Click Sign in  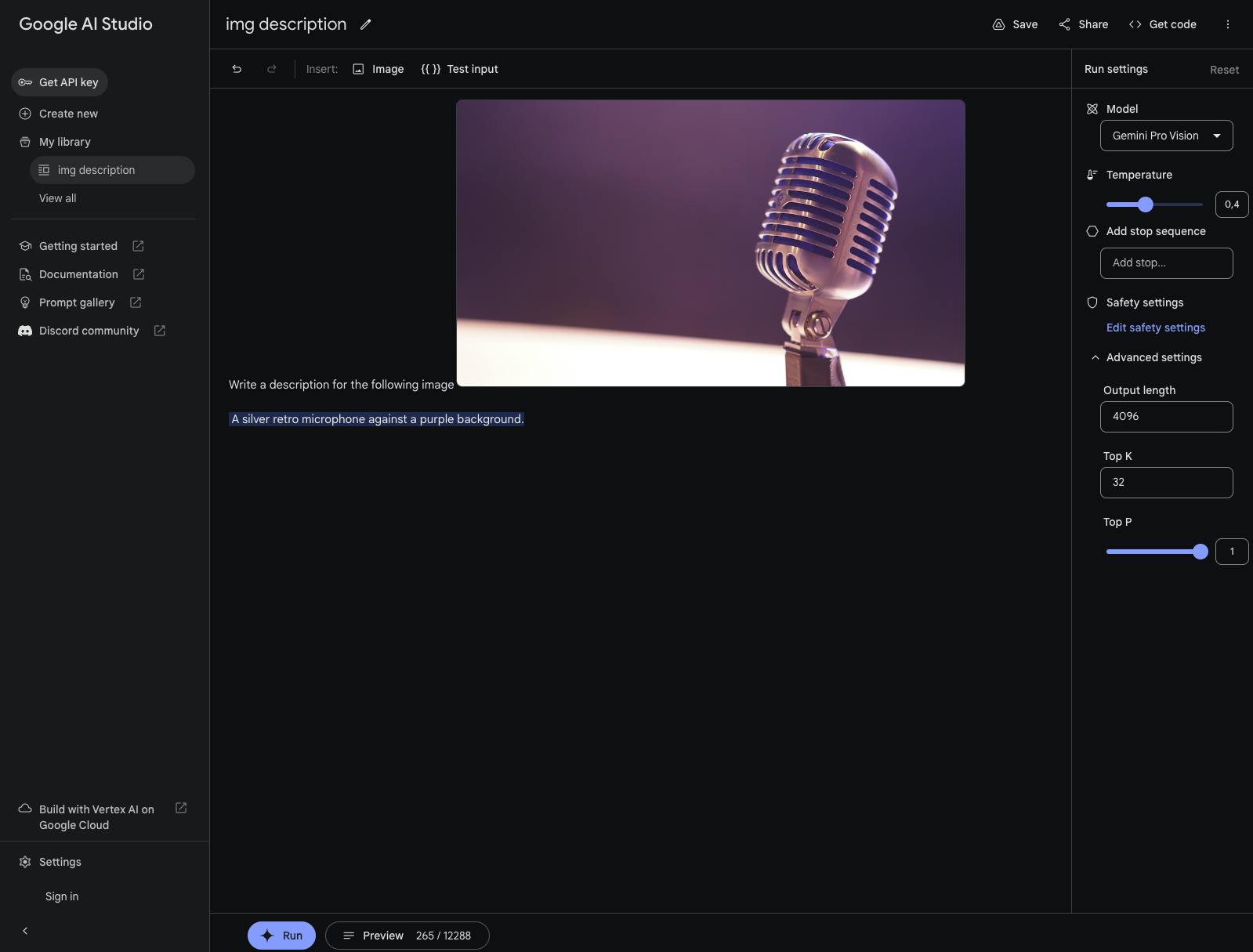click(x=62, y=896)
